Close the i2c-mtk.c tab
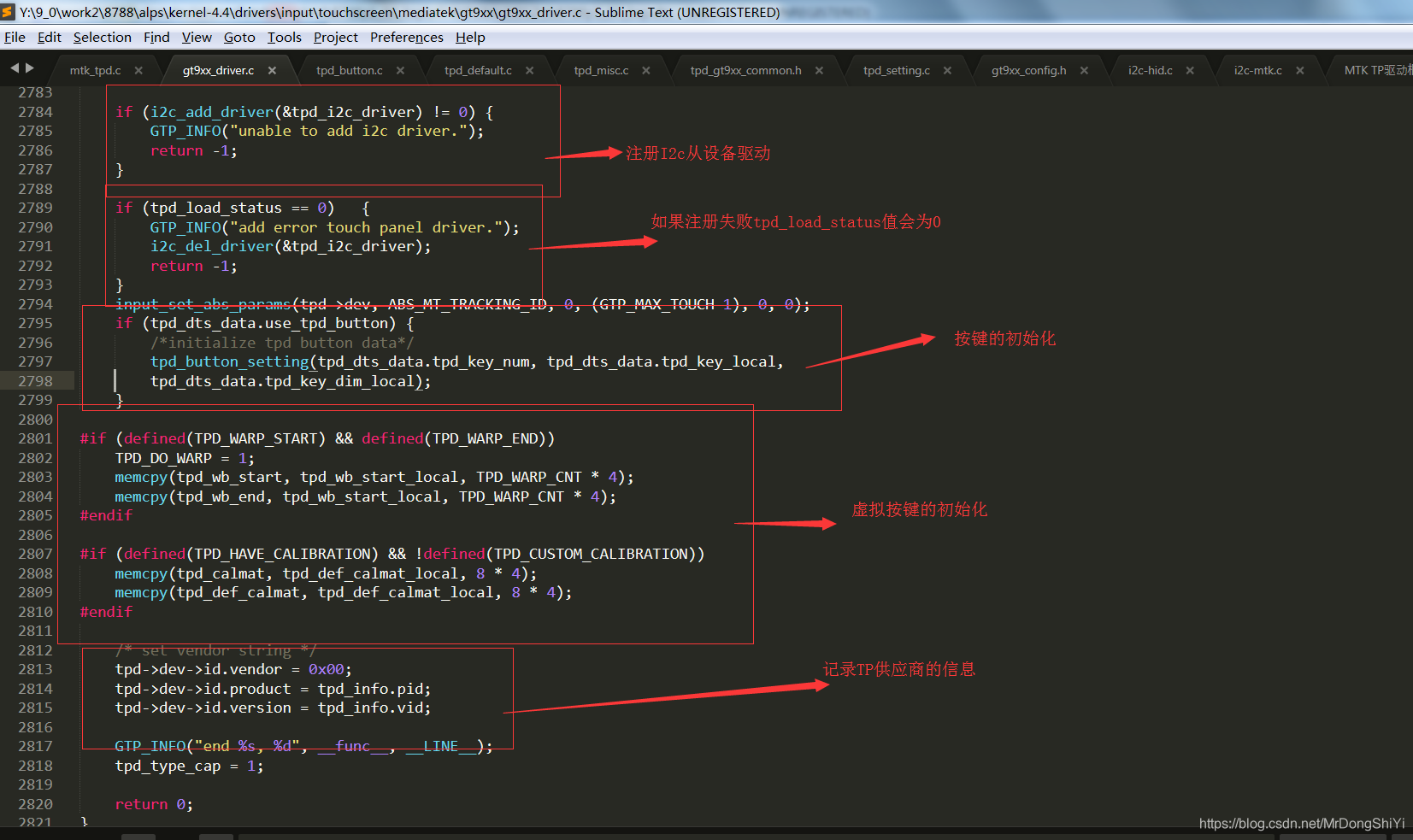1413x840 pixels. pyautogui.click(x=1300, y=70)
